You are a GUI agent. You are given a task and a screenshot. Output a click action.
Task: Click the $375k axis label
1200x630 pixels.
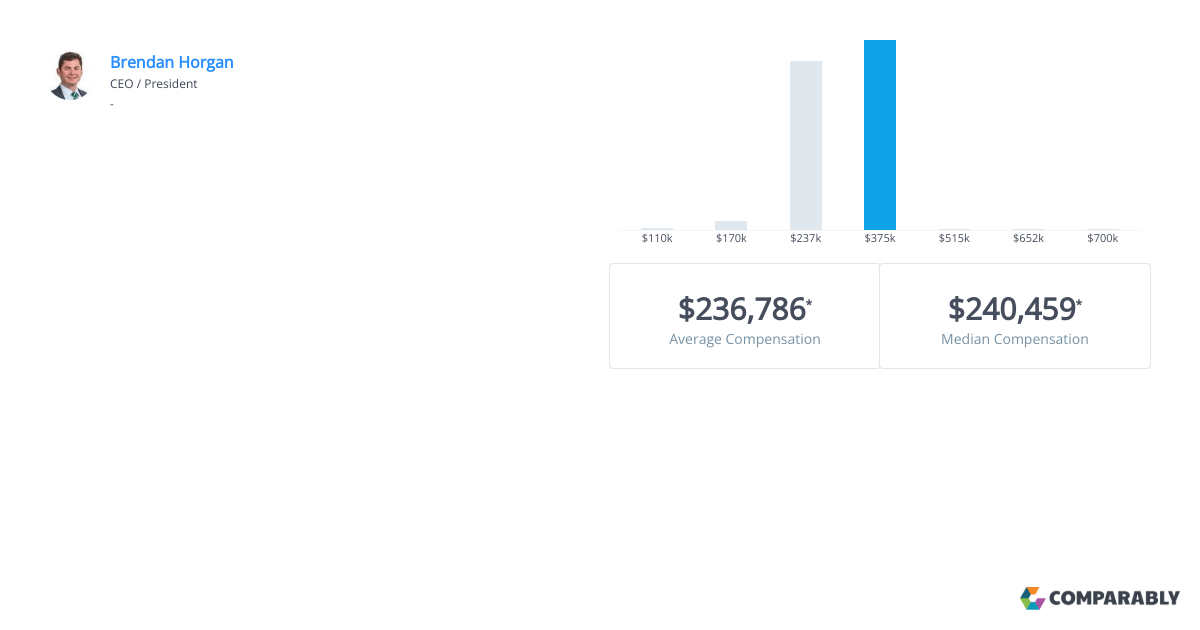880,239
